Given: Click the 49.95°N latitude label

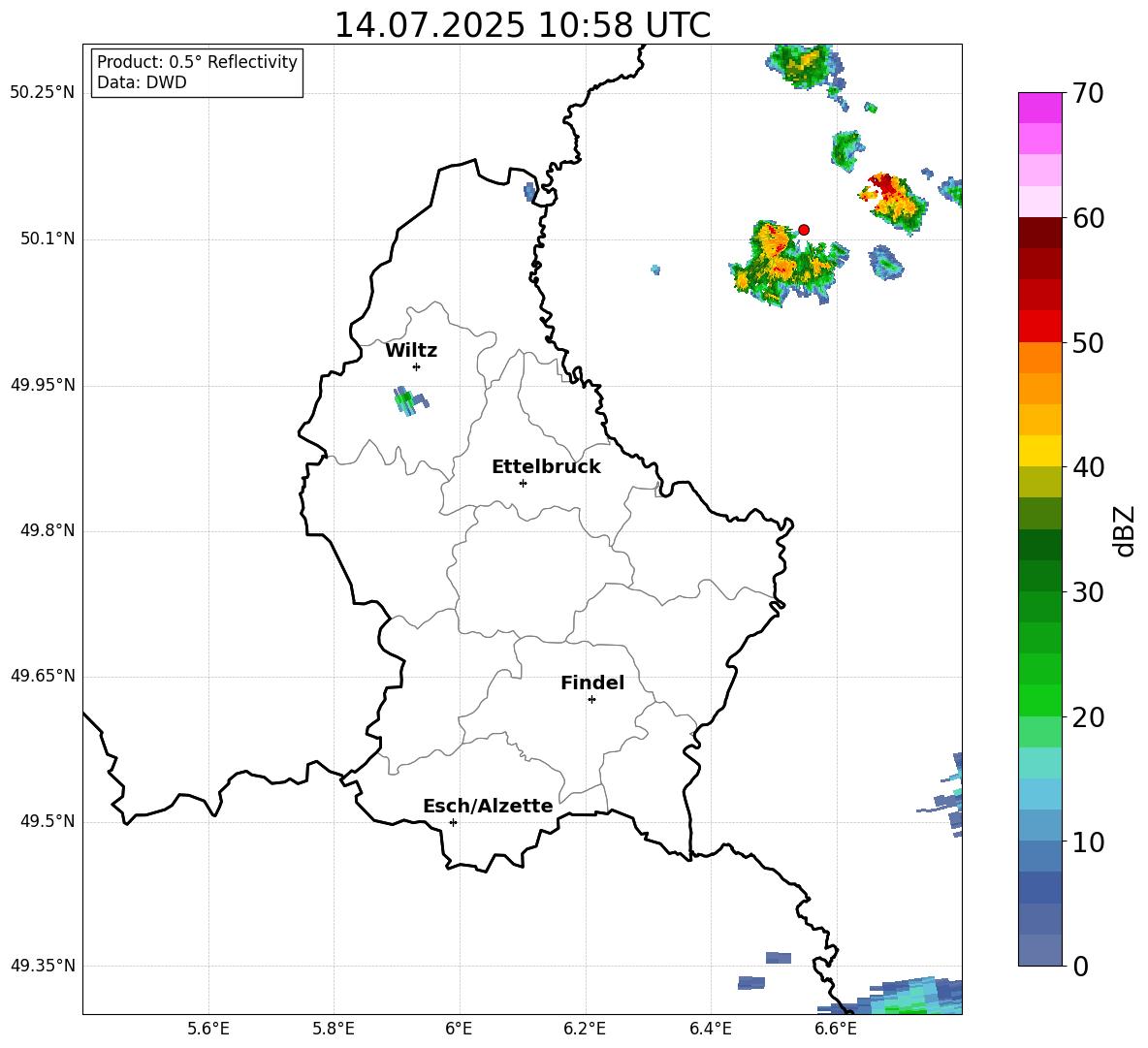Looking at the screenshot, I should click(43, 385).
